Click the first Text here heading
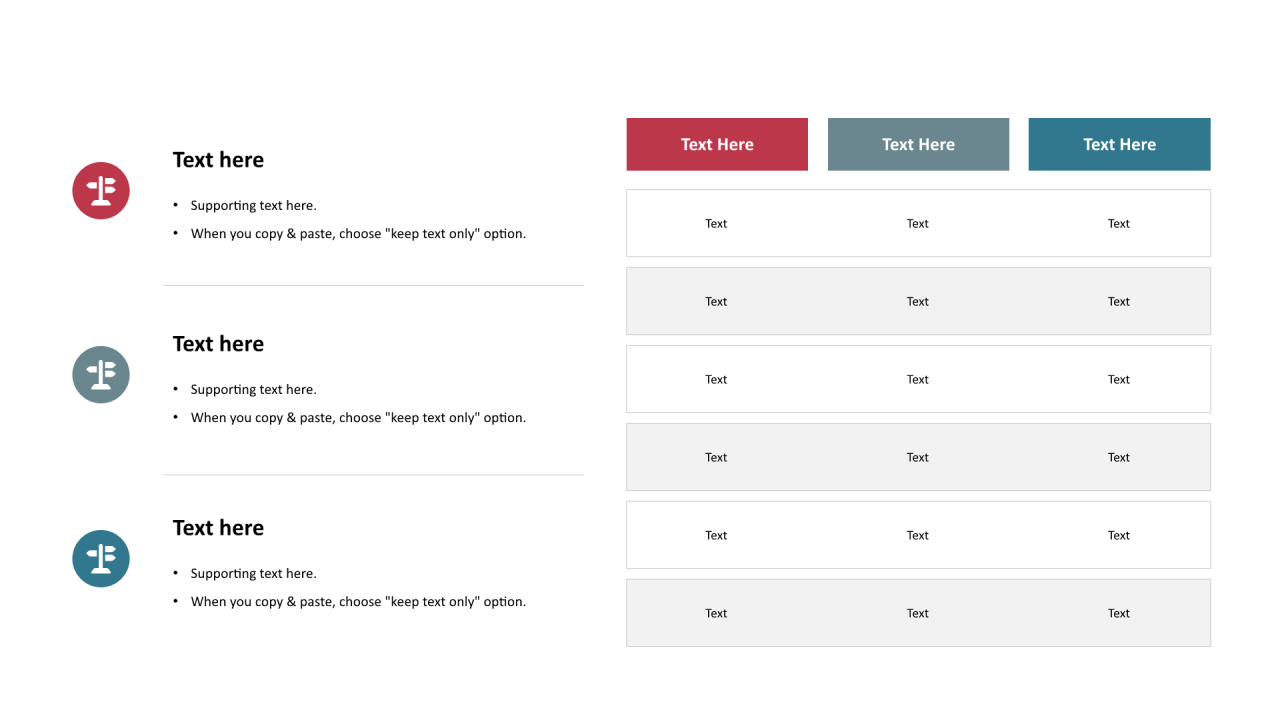The image size is (1280, 720). [x=218, y=160]
